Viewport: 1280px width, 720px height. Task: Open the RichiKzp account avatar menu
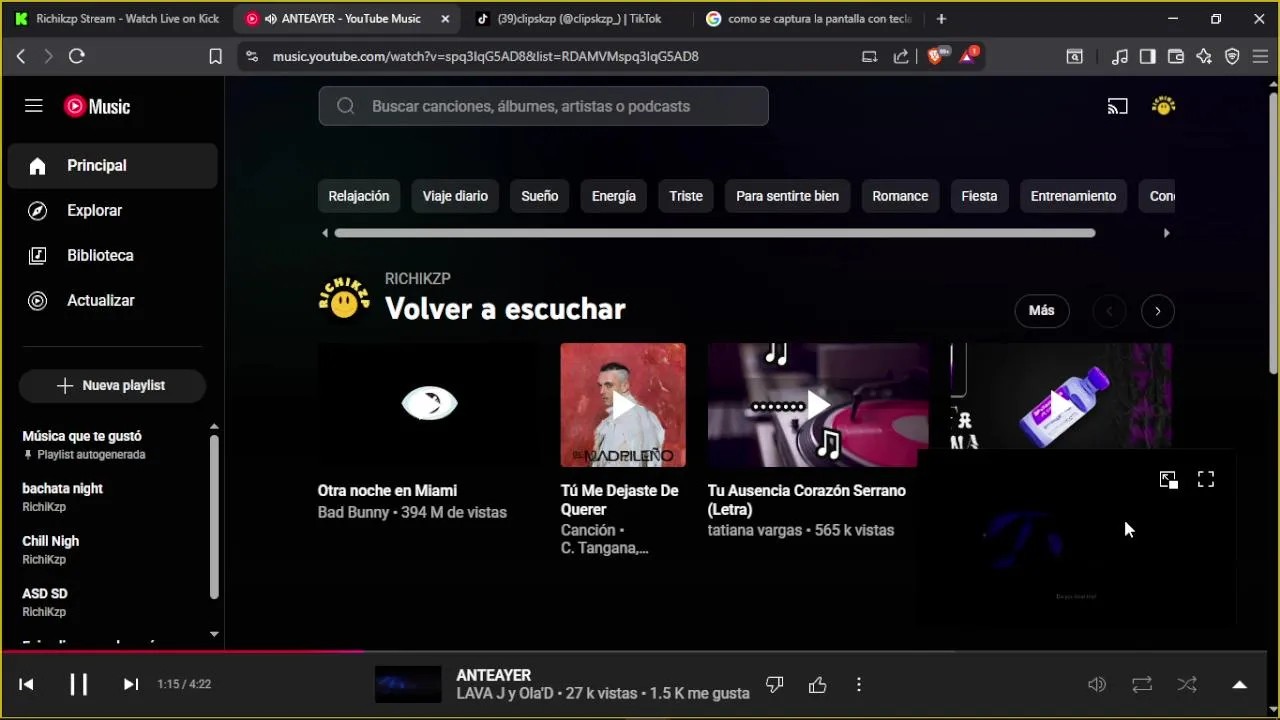pyautogui.click(x=1163, y=106)
